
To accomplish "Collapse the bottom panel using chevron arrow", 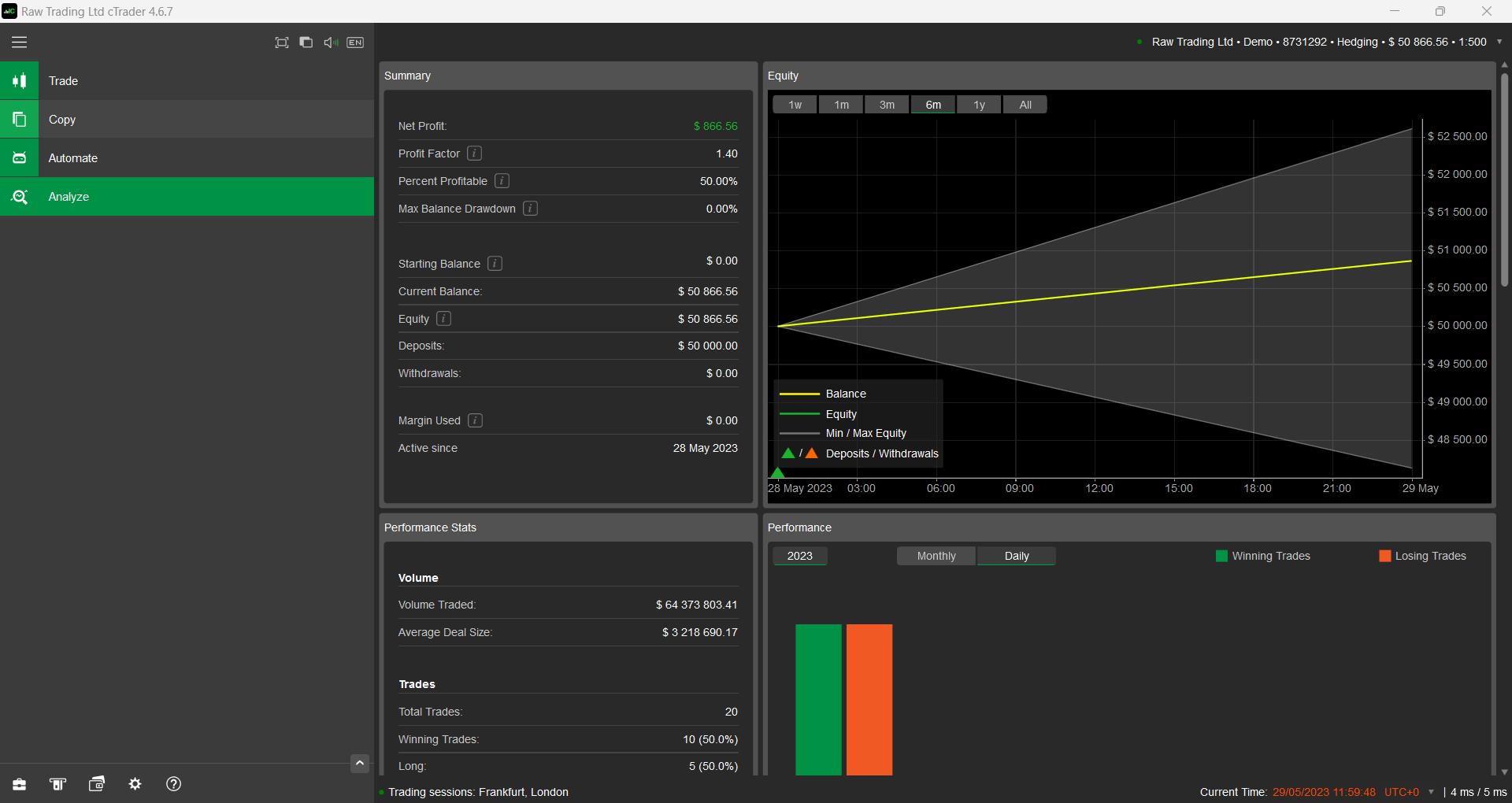I will [360, 763].
